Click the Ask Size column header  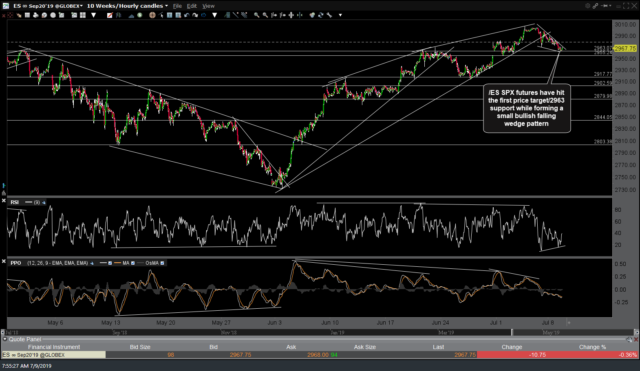364,347
